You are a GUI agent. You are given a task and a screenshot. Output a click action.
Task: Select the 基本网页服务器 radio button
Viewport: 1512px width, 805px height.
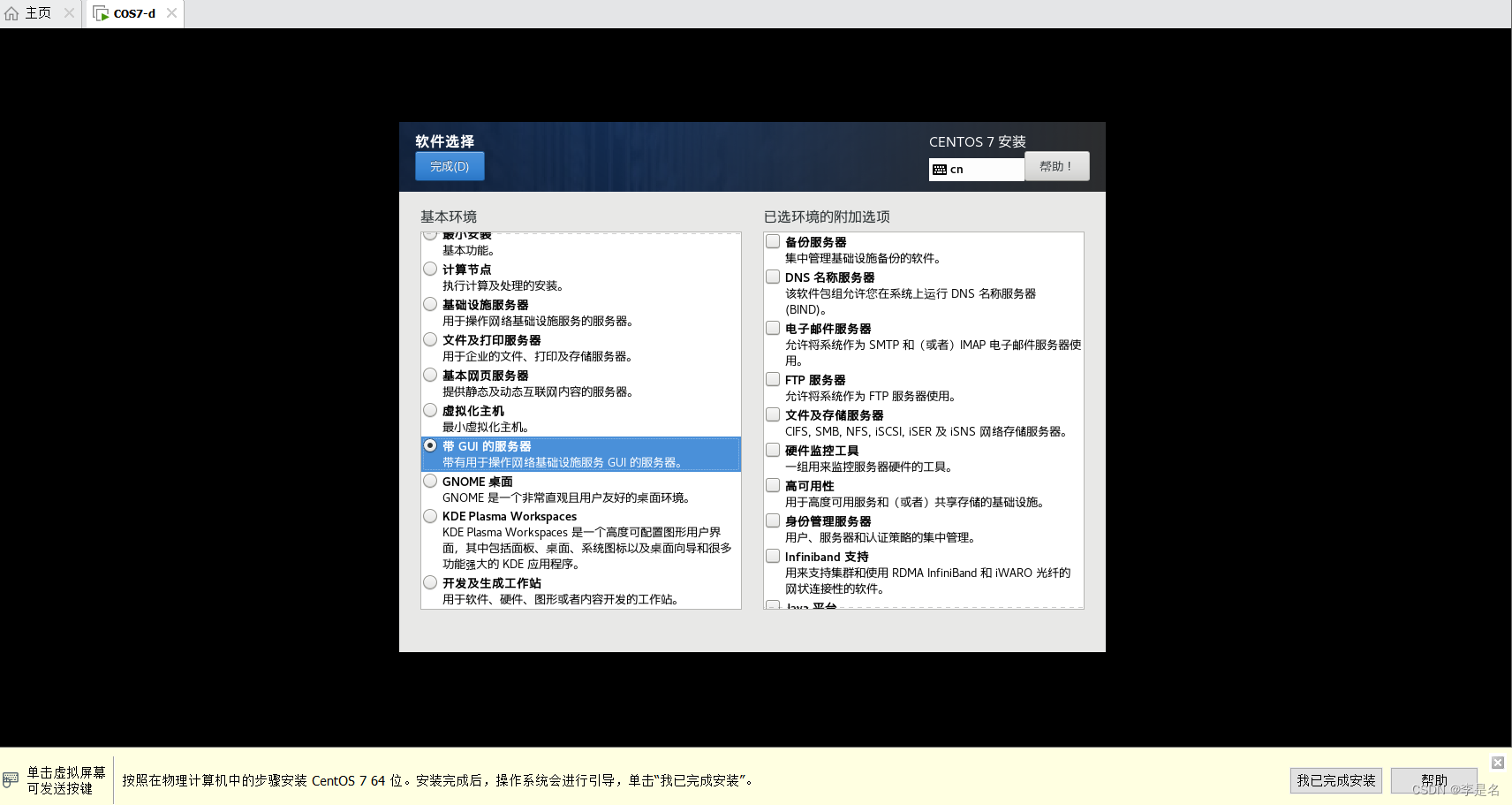pos(430,375)
